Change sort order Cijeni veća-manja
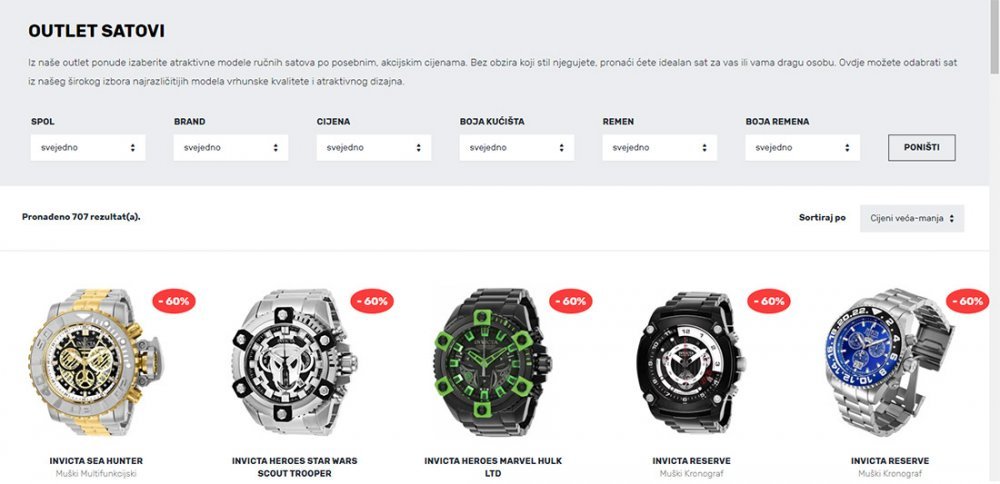This screenshot has height=484, width=1000. [x=912, y=218]
